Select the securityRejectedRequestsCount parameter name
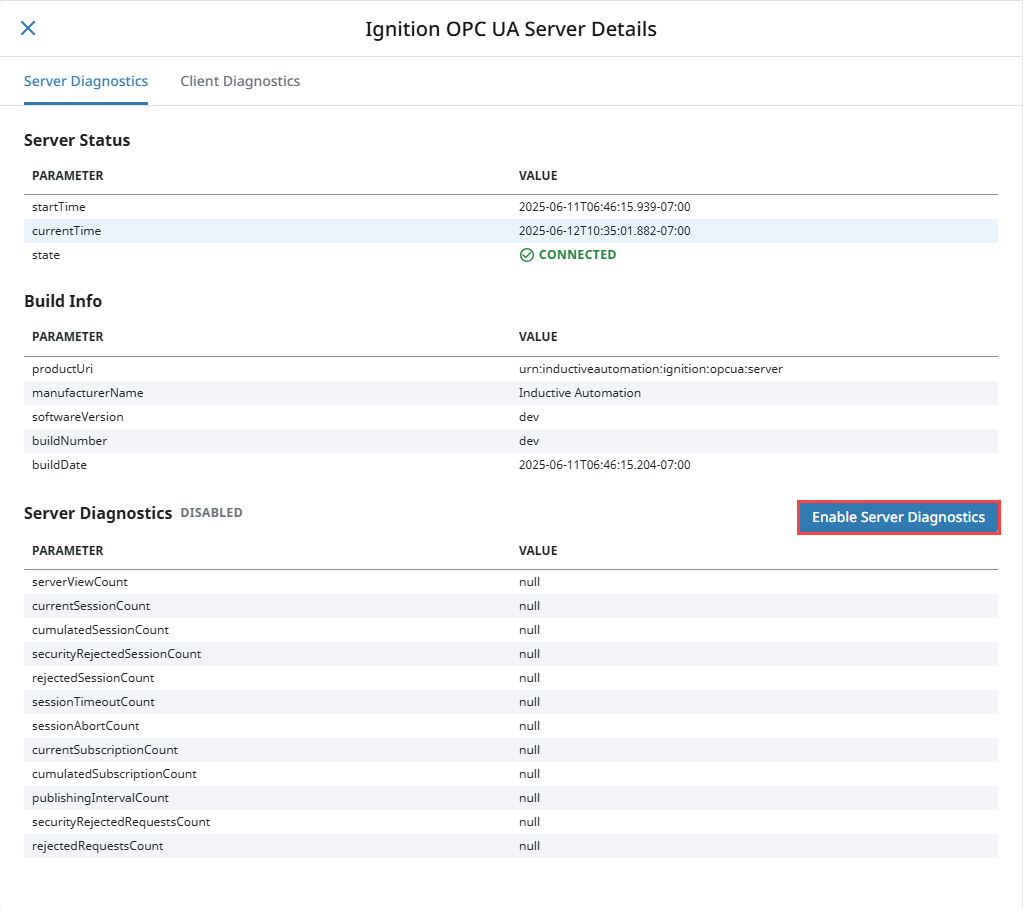The image size is (1023, 909). coord(121,822)
